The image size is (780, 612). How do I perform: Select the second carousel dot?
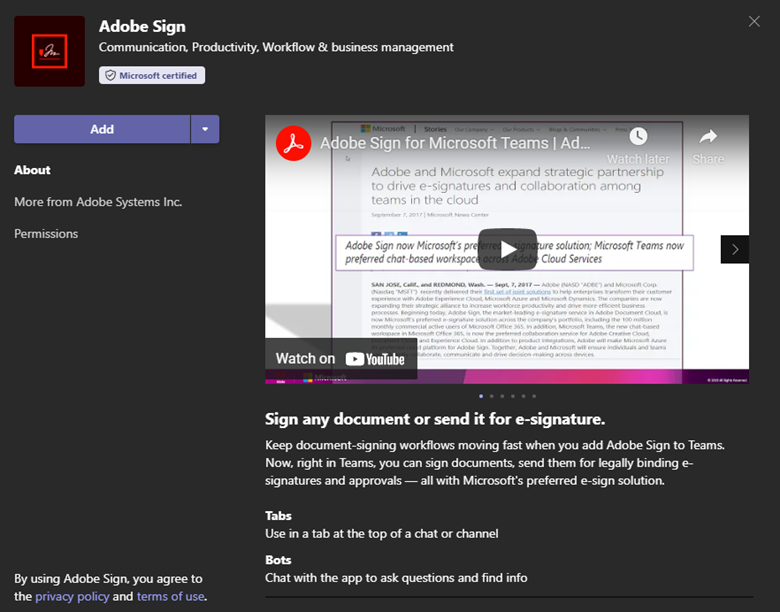[x=491, y=396]
